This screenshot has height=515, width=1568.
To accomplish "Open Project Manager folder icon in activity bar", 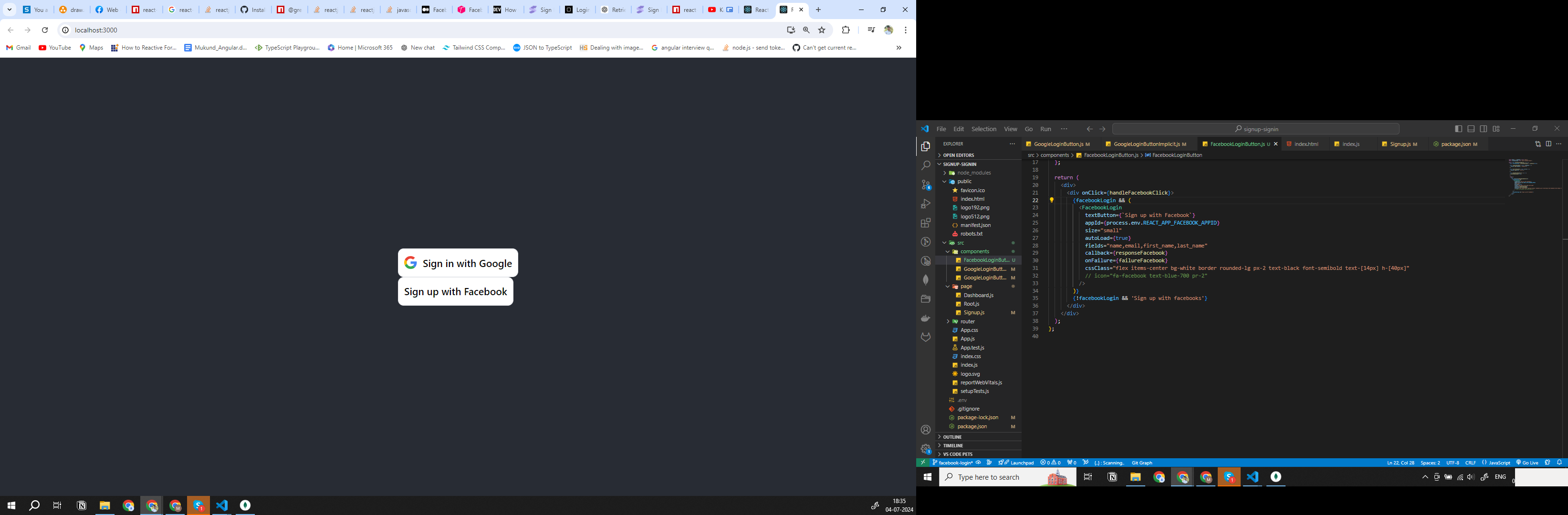I will coord(926,299).
